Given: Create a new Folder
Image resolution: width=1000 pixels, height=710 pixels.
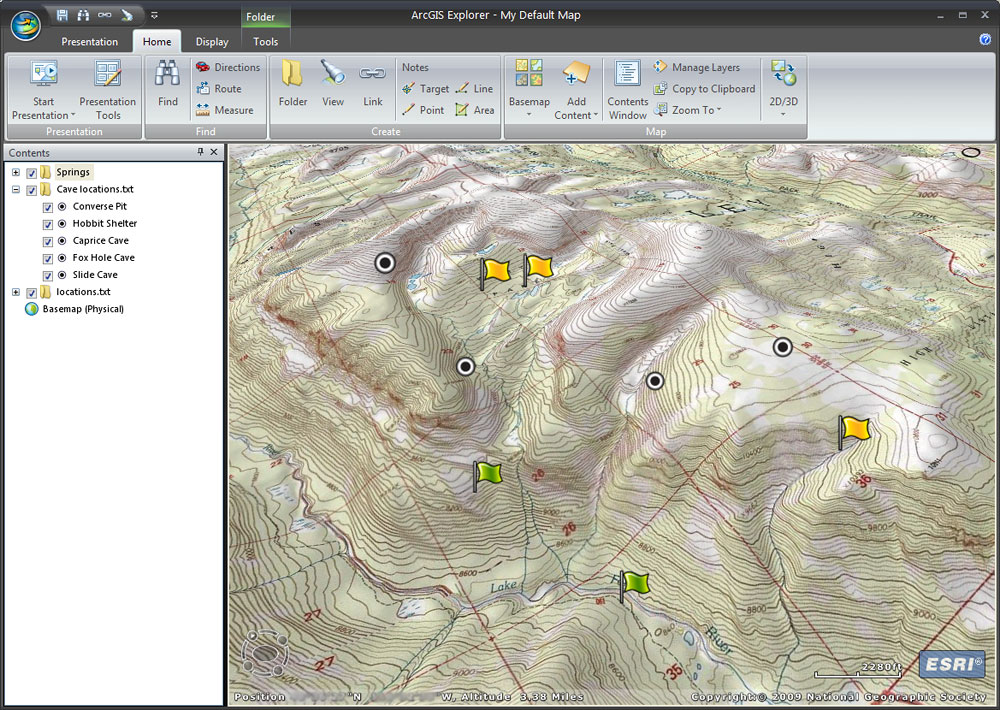Looking at the screenshot, I should coord(293,84).
